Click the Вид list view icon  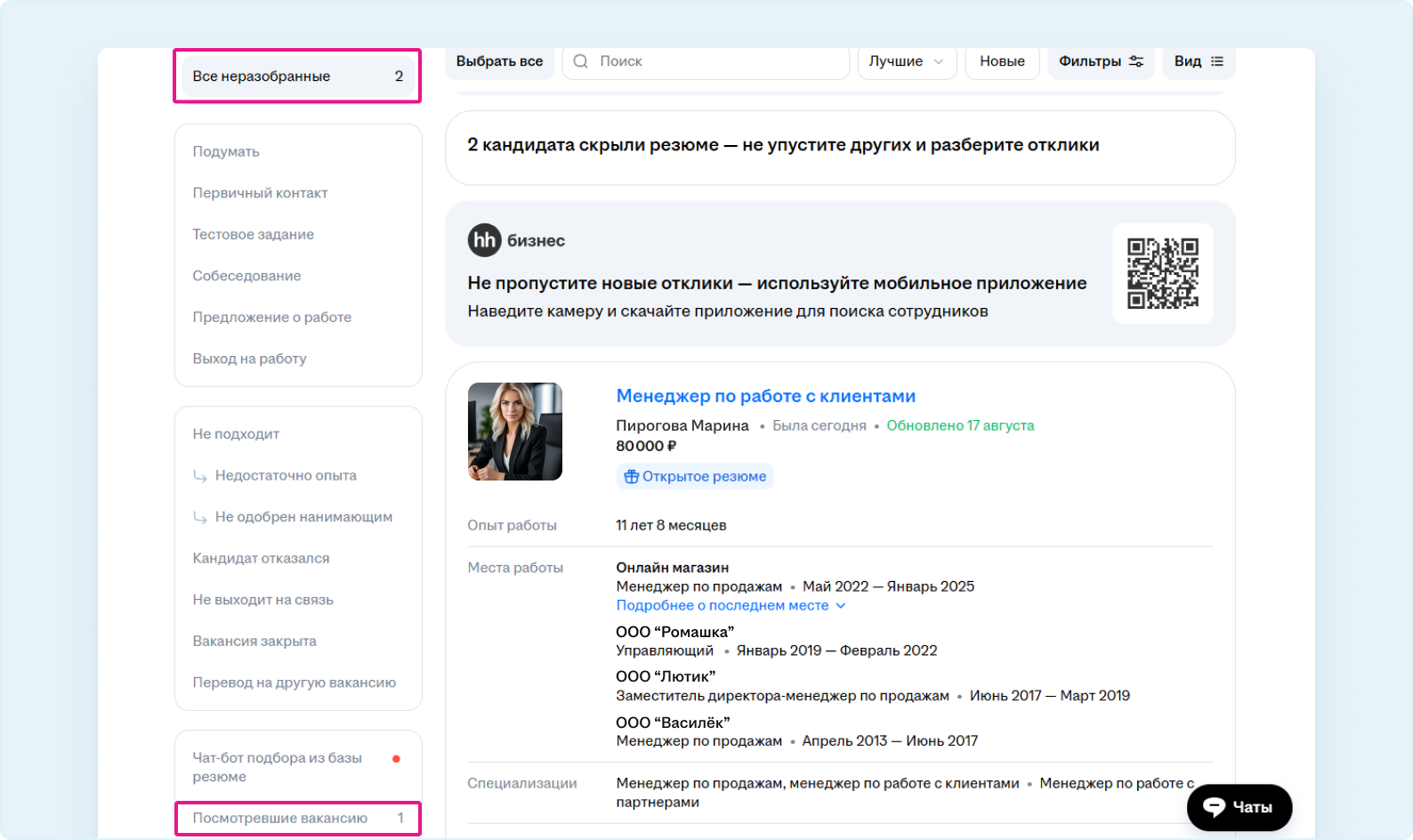tap(1217, 61)
